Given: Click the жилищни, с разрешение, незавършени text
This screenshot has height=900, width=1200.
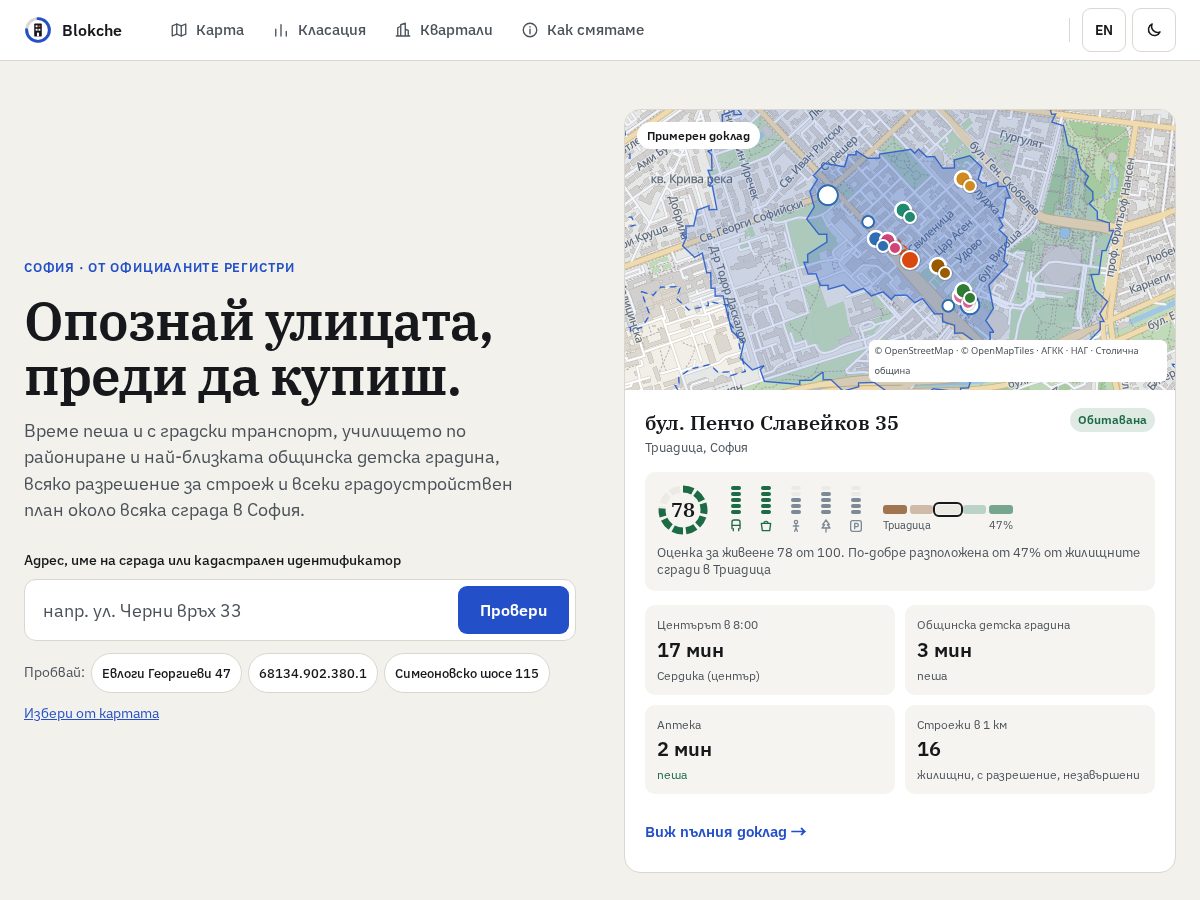Looking at the screenshot, I should click(x=1029, y=775).
